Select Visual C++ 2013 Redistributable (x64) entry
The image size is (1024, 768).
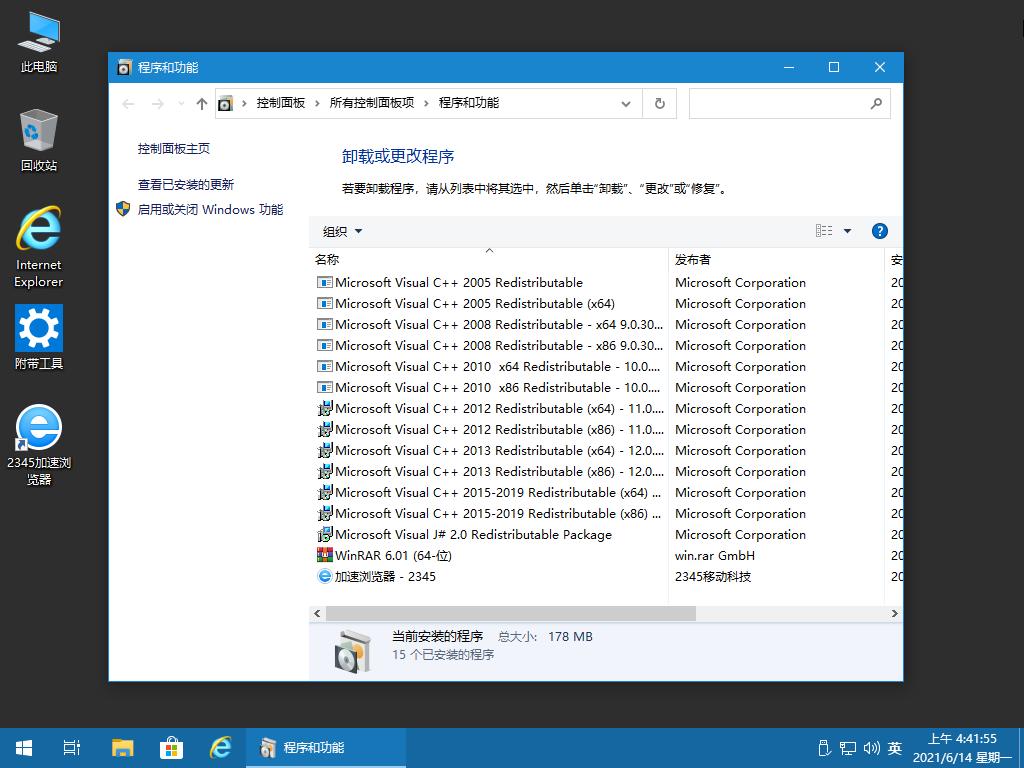490,450
